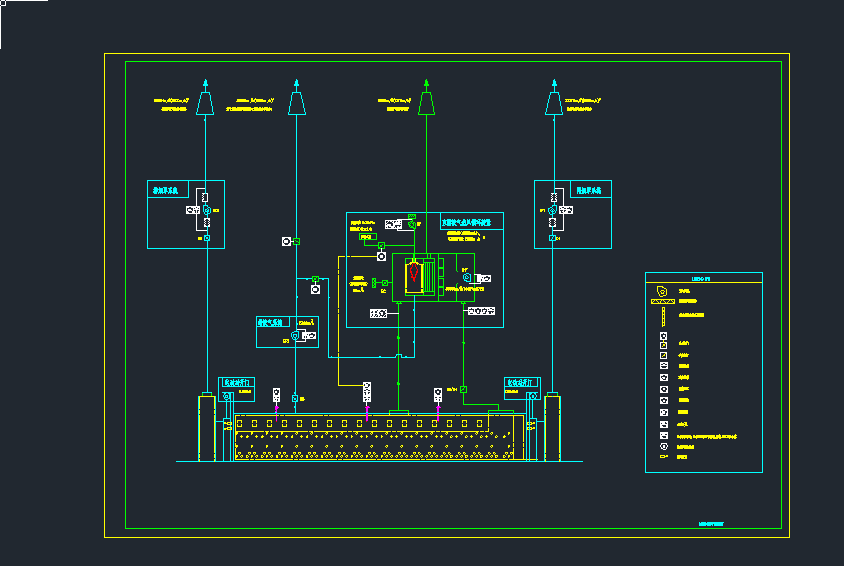Select the fan symbol in upper-right system box
Viewport: 844px width, 566px height.
pyautogui.click(x=551, y=211)
